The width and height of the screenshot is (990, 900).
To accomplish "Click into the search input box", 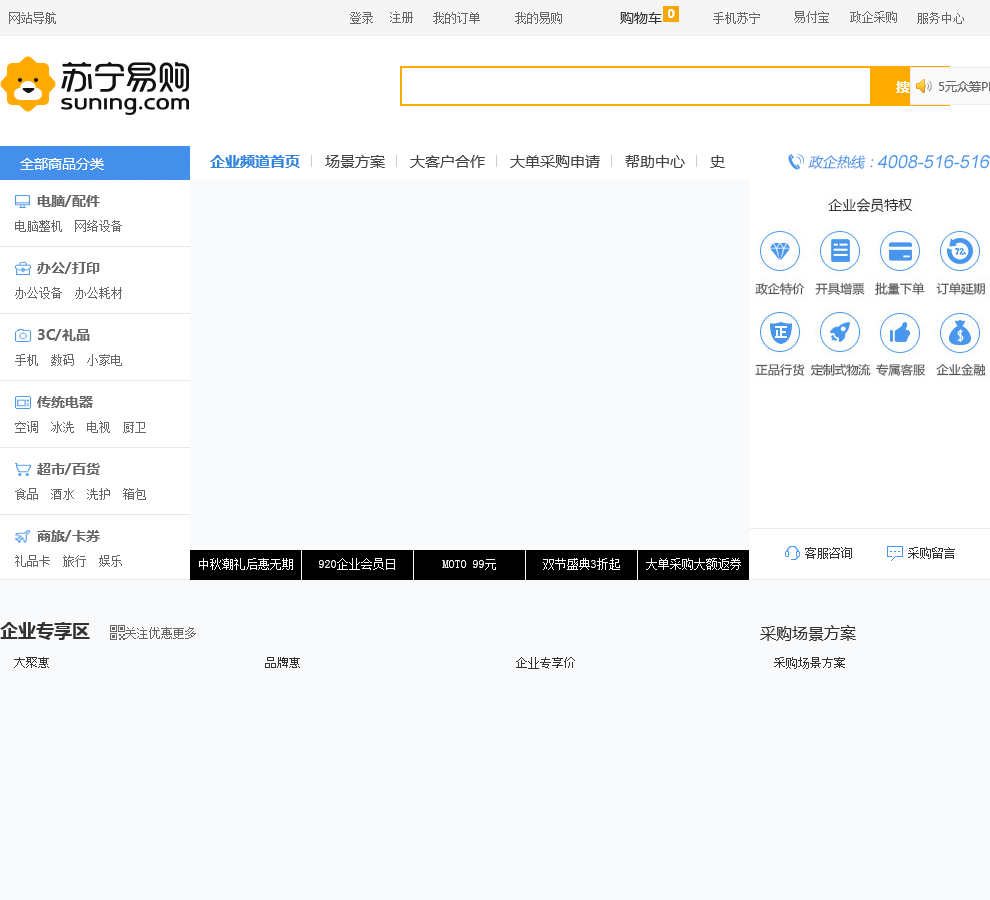I will click(x=635, y=86).
